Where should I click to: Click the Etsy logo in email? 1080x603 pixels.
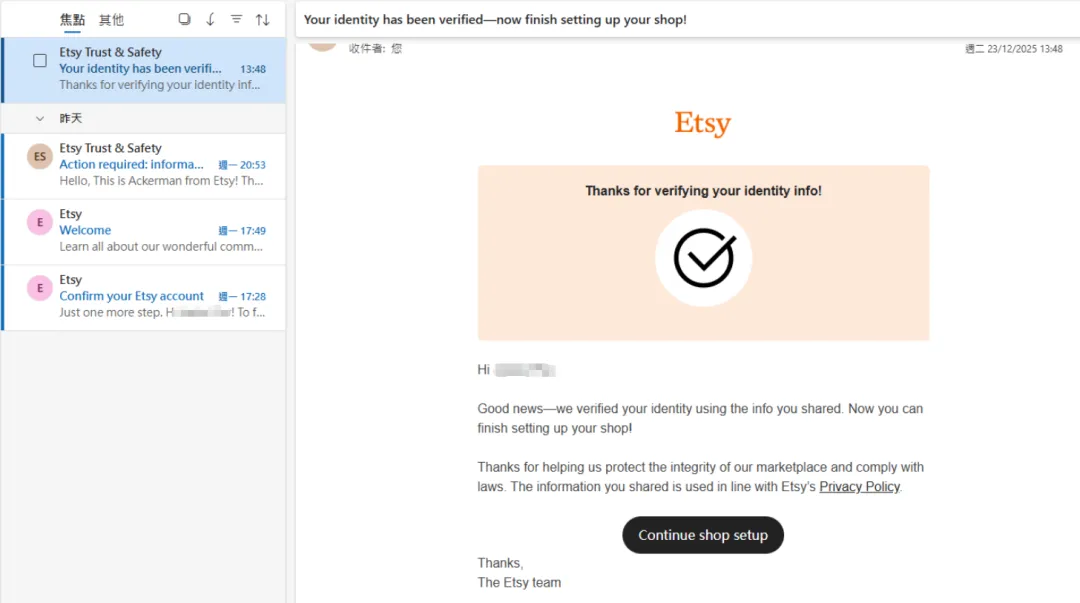pos(703,123)
